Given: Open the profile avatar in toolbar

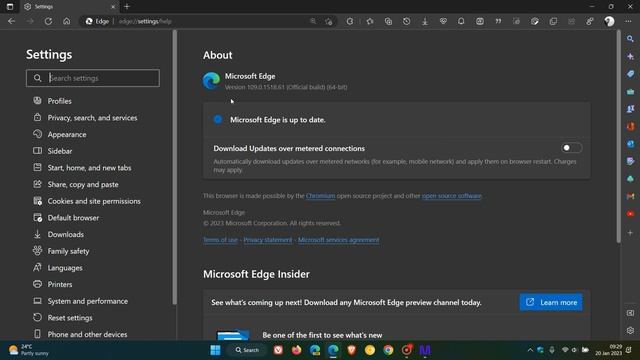Looking at the screenshot, I should [609, 21].
